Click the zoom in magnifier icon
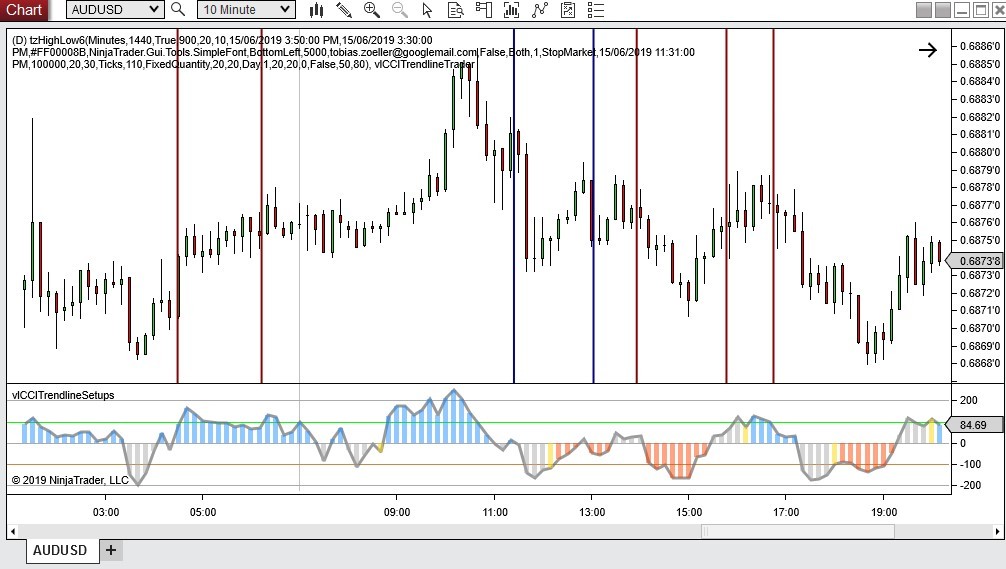The height and width of the screenshot is (569, 1006). click(x=371, y=10)
